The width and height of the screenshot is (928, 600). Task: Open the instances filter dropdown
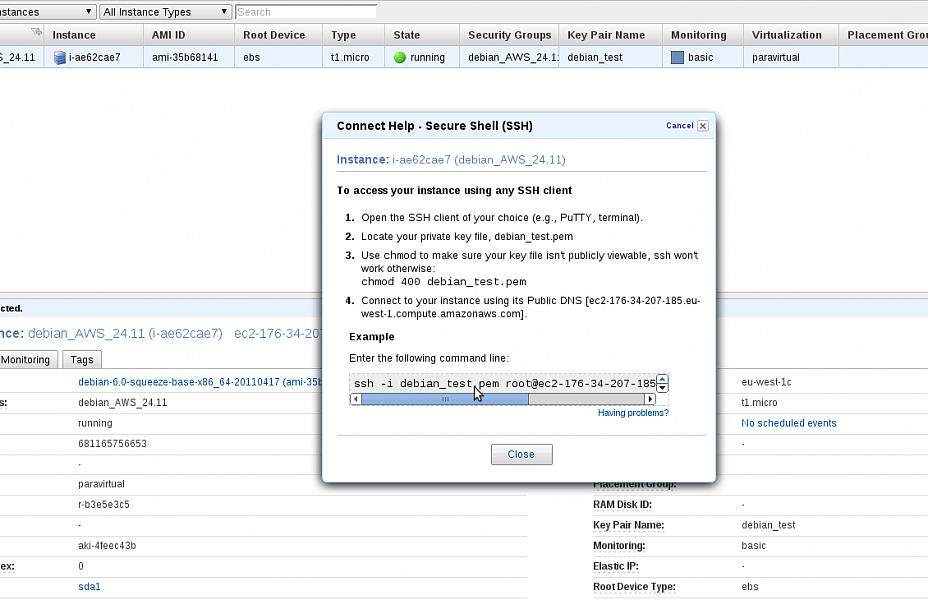[x=47, y=12]
